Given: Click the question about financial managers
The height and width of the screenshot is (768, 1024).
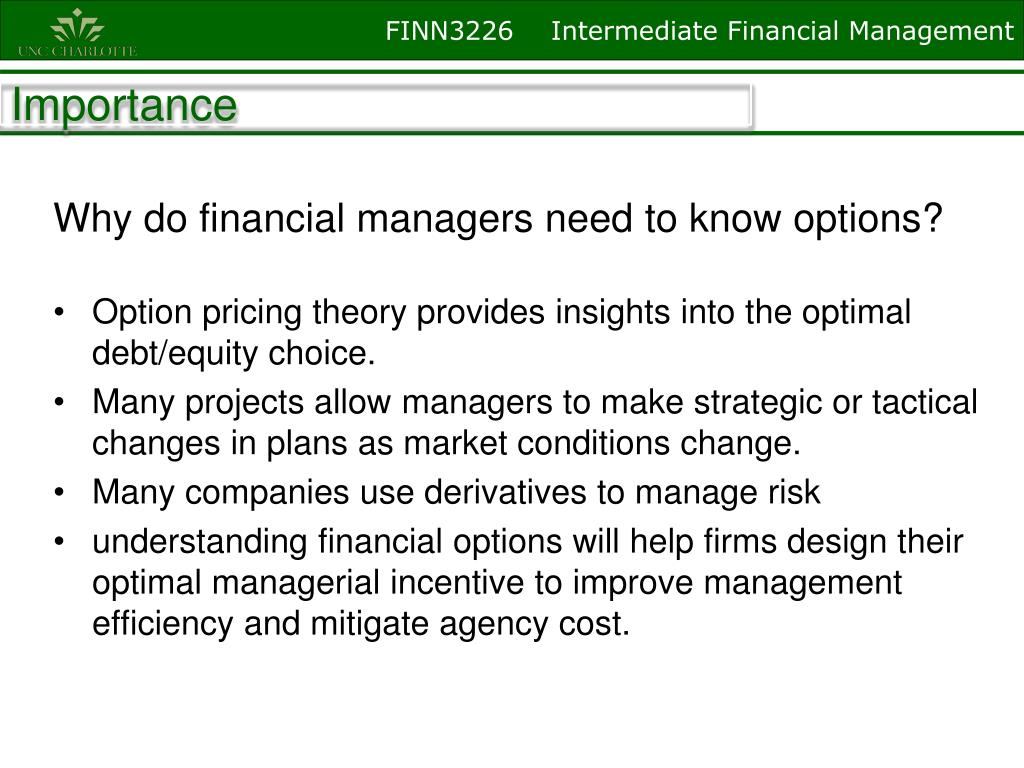Looking at the screenshot, I should tap(498, 219).
